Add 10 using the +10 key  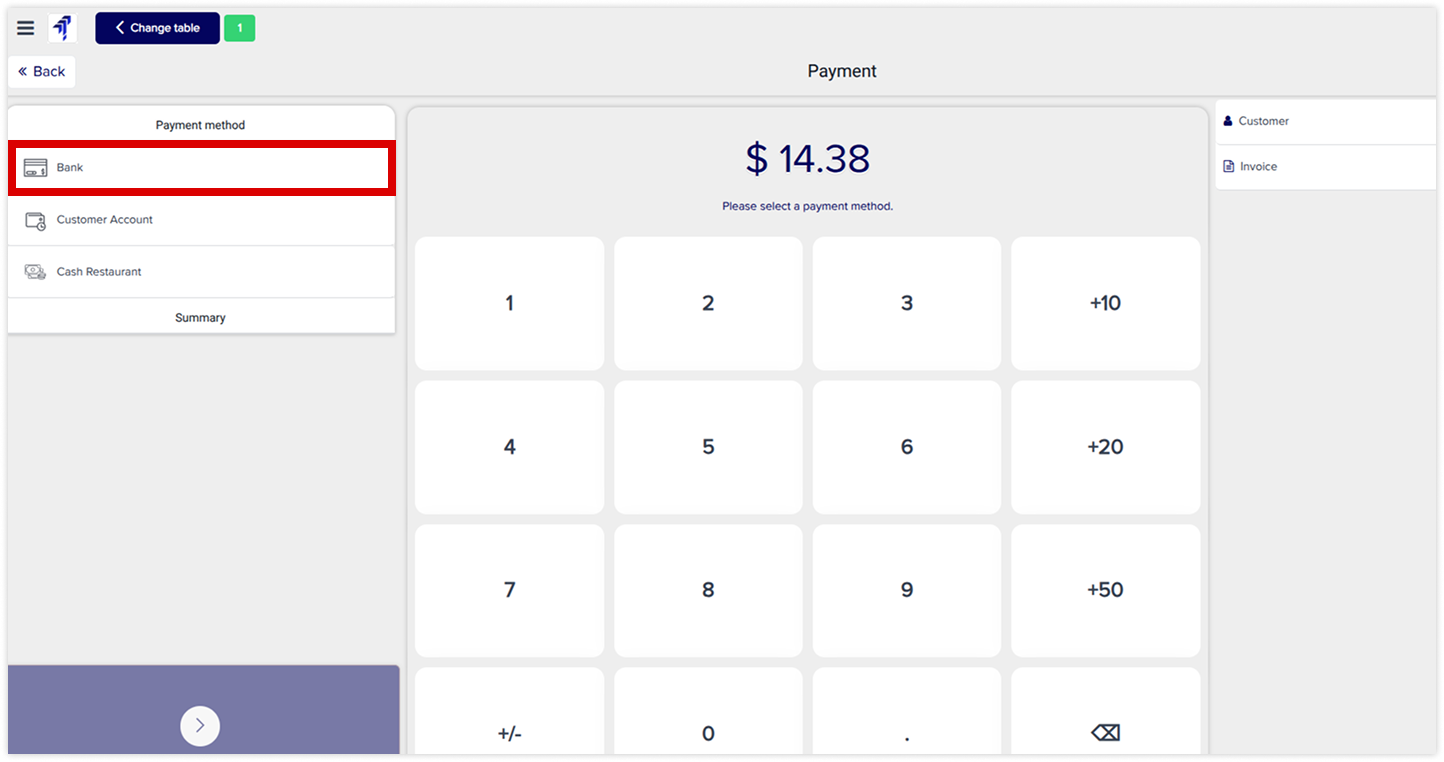pyautogui.click(x=1105, y=303)
